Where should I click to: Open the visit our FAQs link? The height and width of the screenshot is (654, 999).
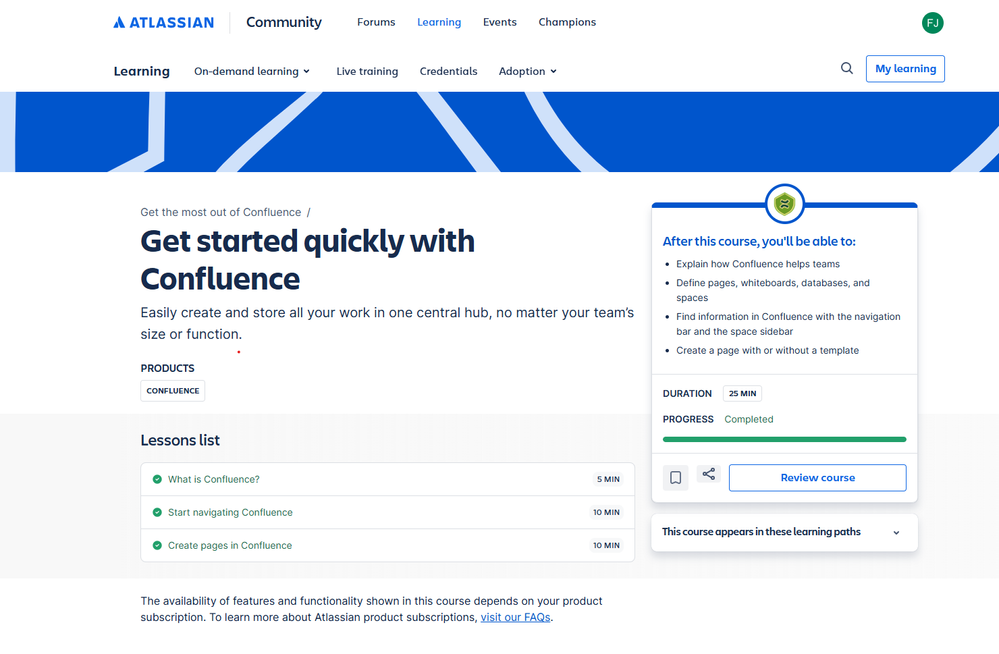point(515,618)
